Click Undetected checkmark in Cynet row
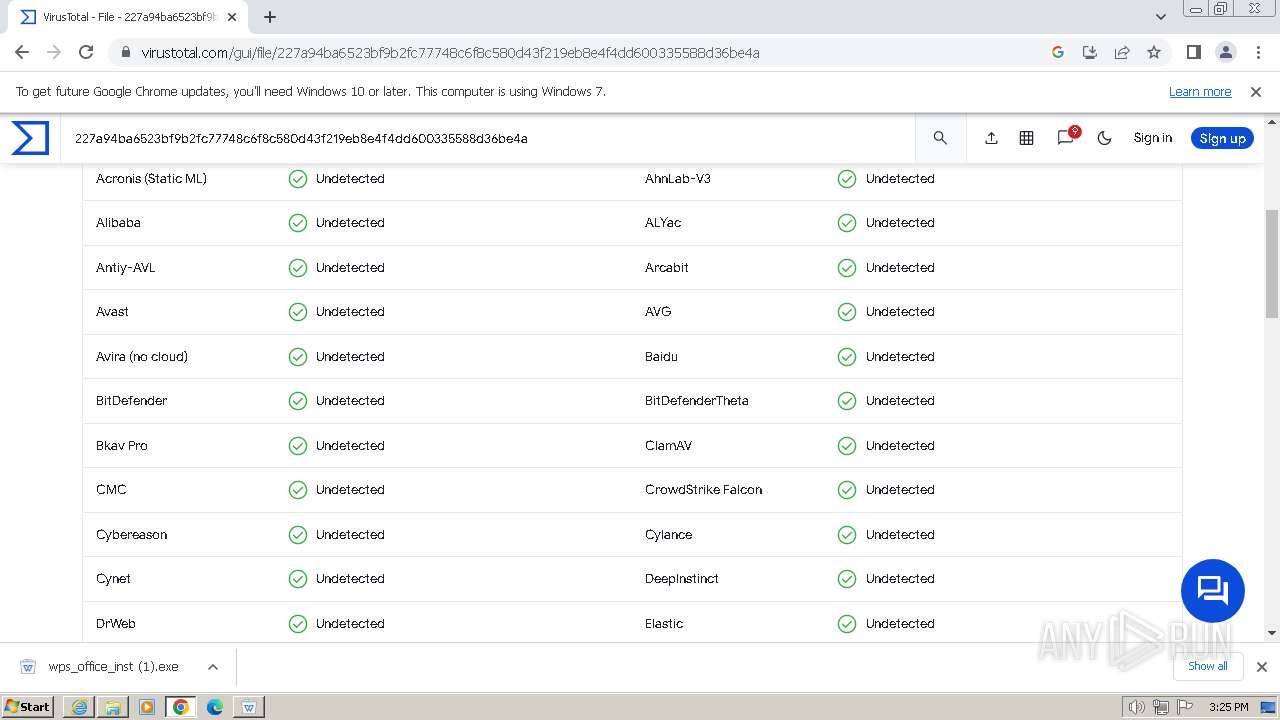Screen dimensions: 1280x720 [298, 578]
